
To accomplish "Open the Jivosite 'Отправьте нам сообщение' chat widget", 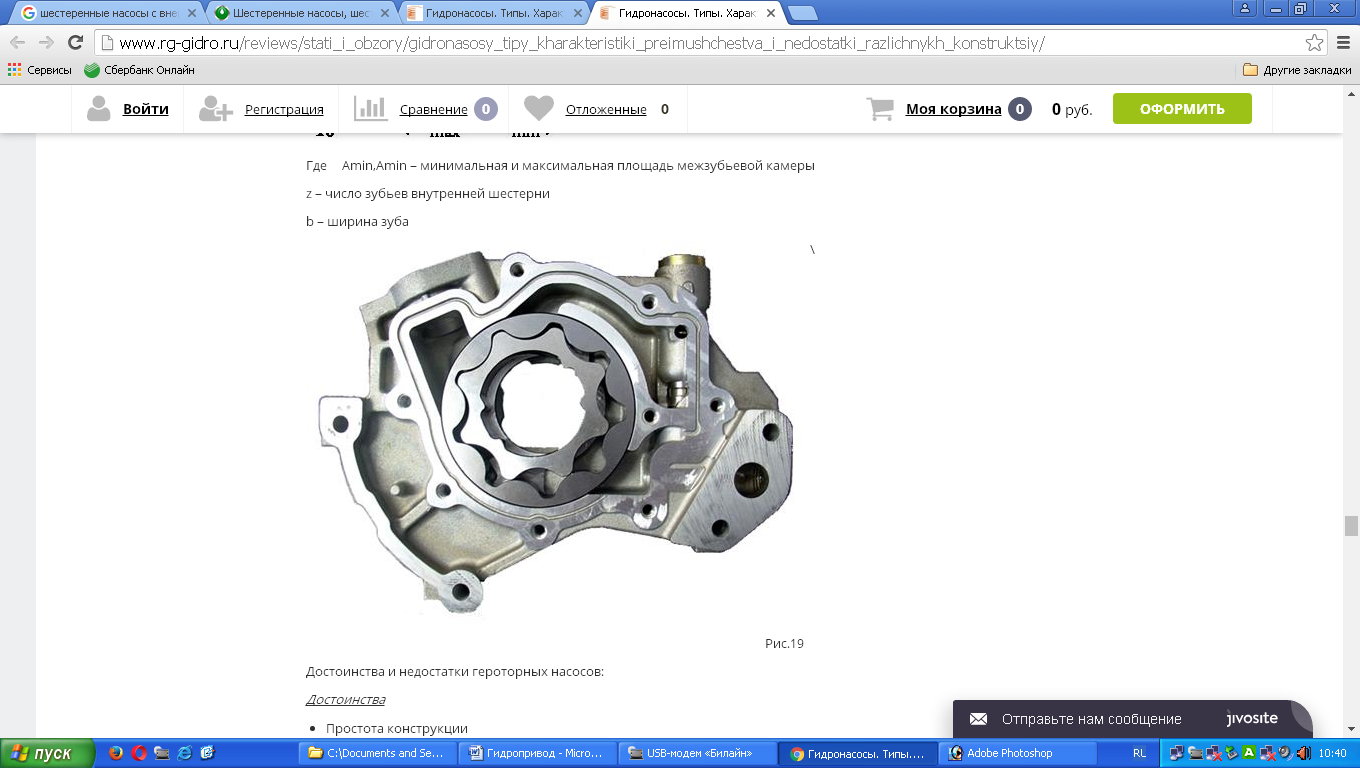I will coord(1132,719).
